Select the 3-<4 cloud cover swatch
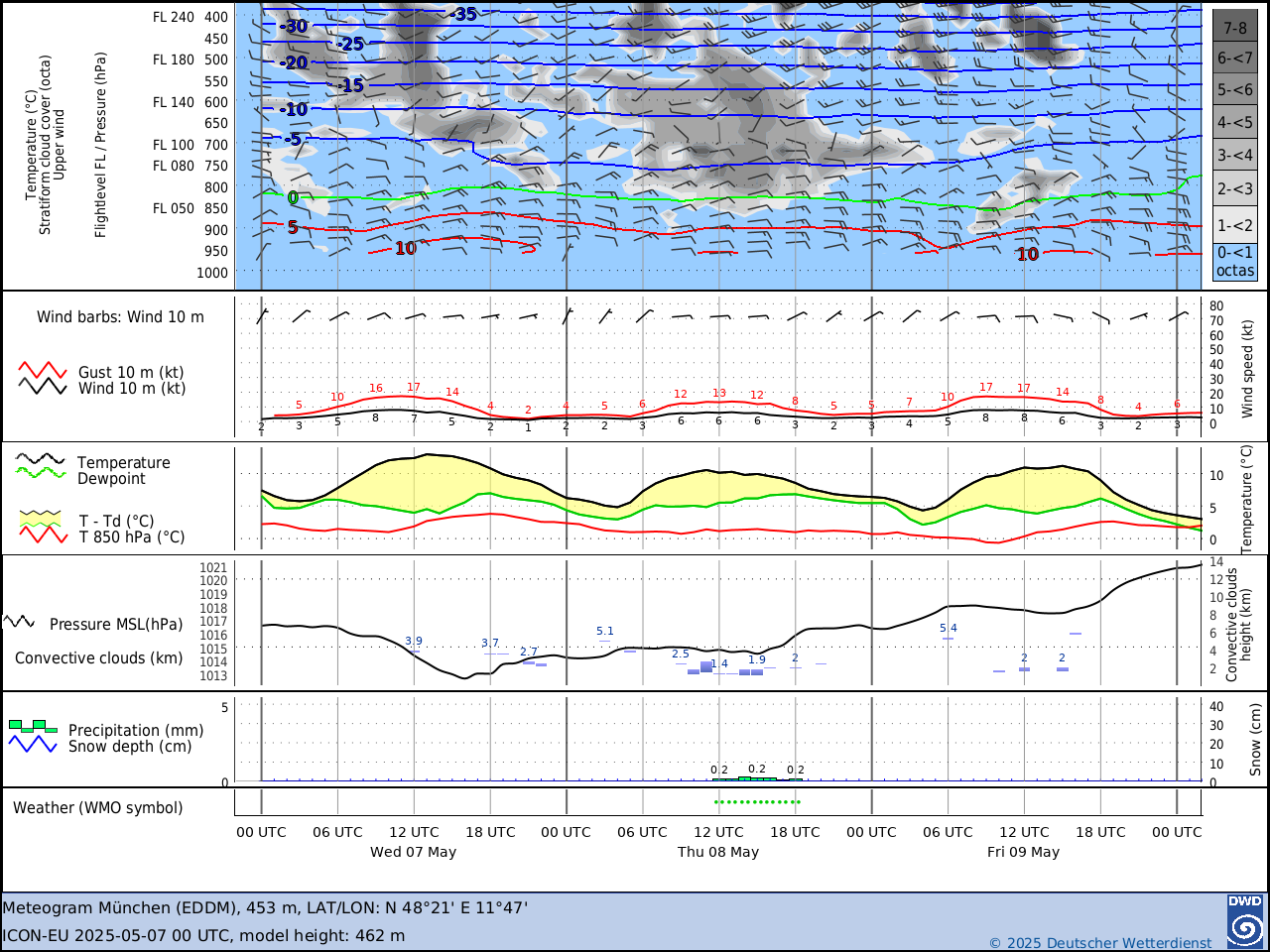Screen dimensions: 1270x952 (x=1234, y=156)
